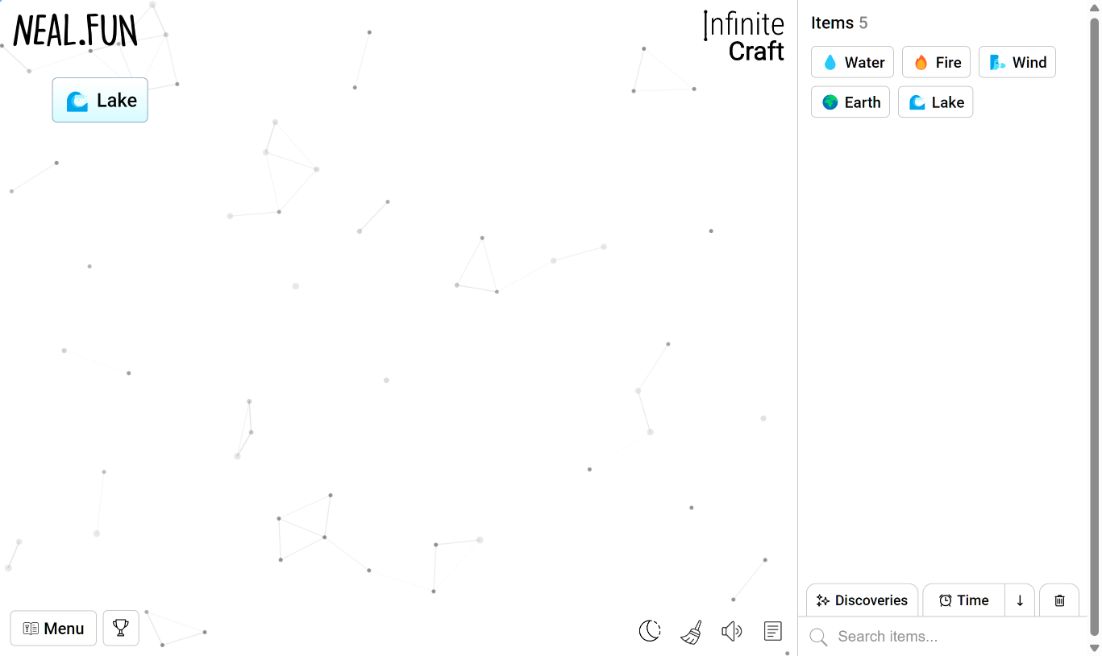Click the Infinite Craft title
This screenshot has width=1102, height=656.
pyautogui.click(x=744, y=37)
